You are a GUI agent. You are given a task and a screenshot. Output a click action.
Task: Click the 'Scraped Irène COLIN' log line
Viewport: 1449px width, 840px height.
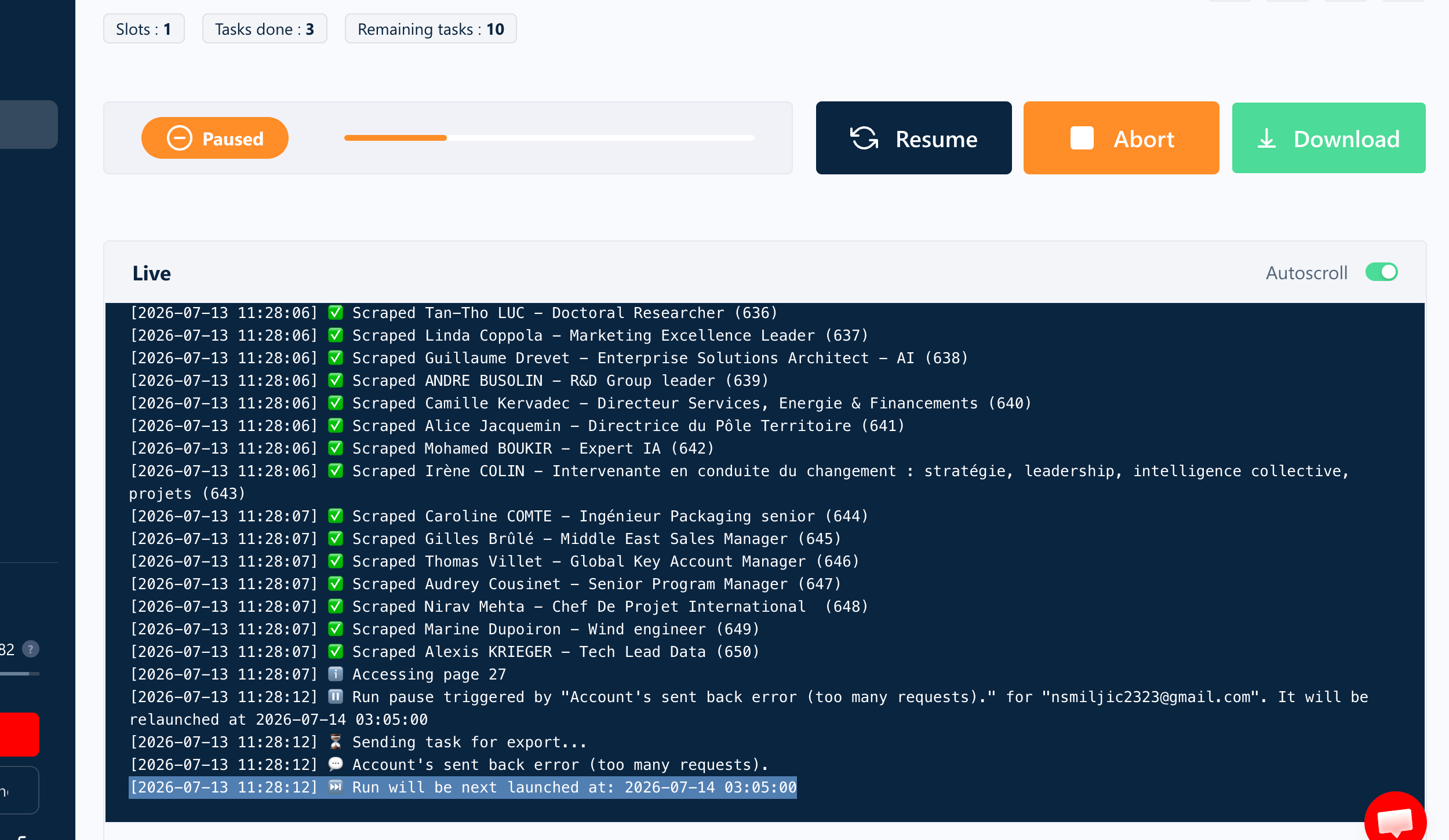click(x=739, y=482)
